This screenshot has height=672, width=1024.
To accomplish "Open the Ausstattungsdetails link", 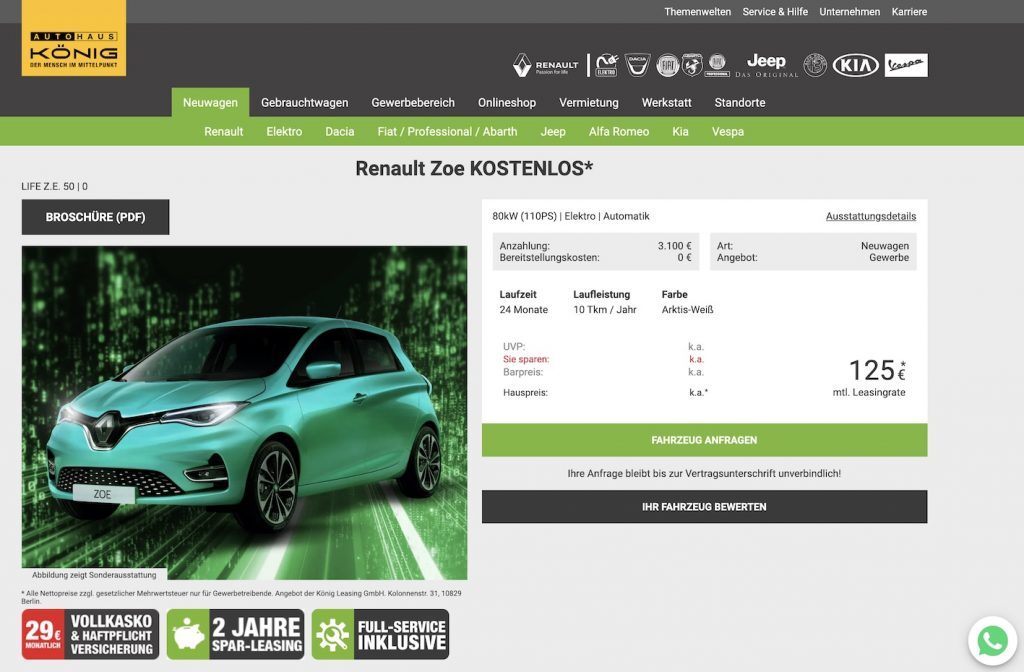I will 870,216.
